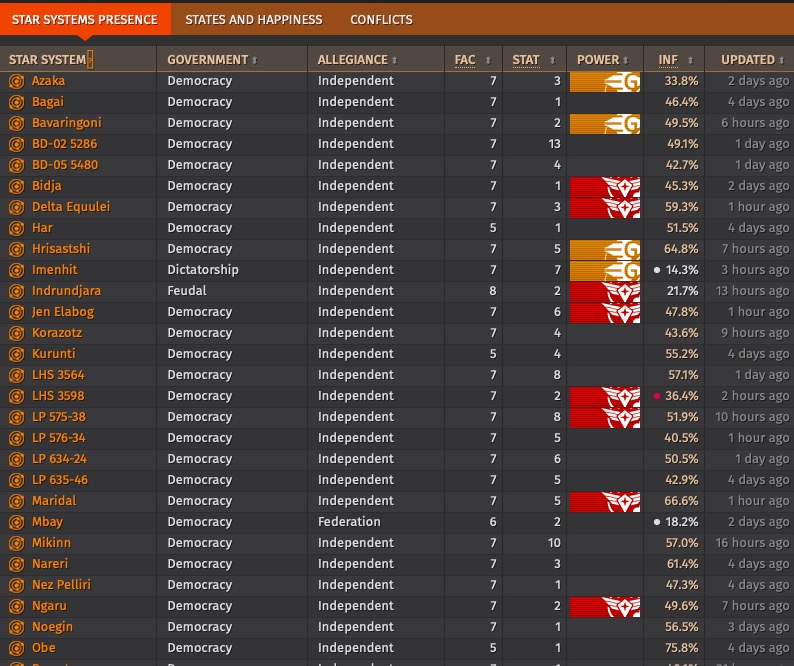794x666 pixels.
Task: Switch to States and Happiness tab
Action: click(x=254, y=19)
